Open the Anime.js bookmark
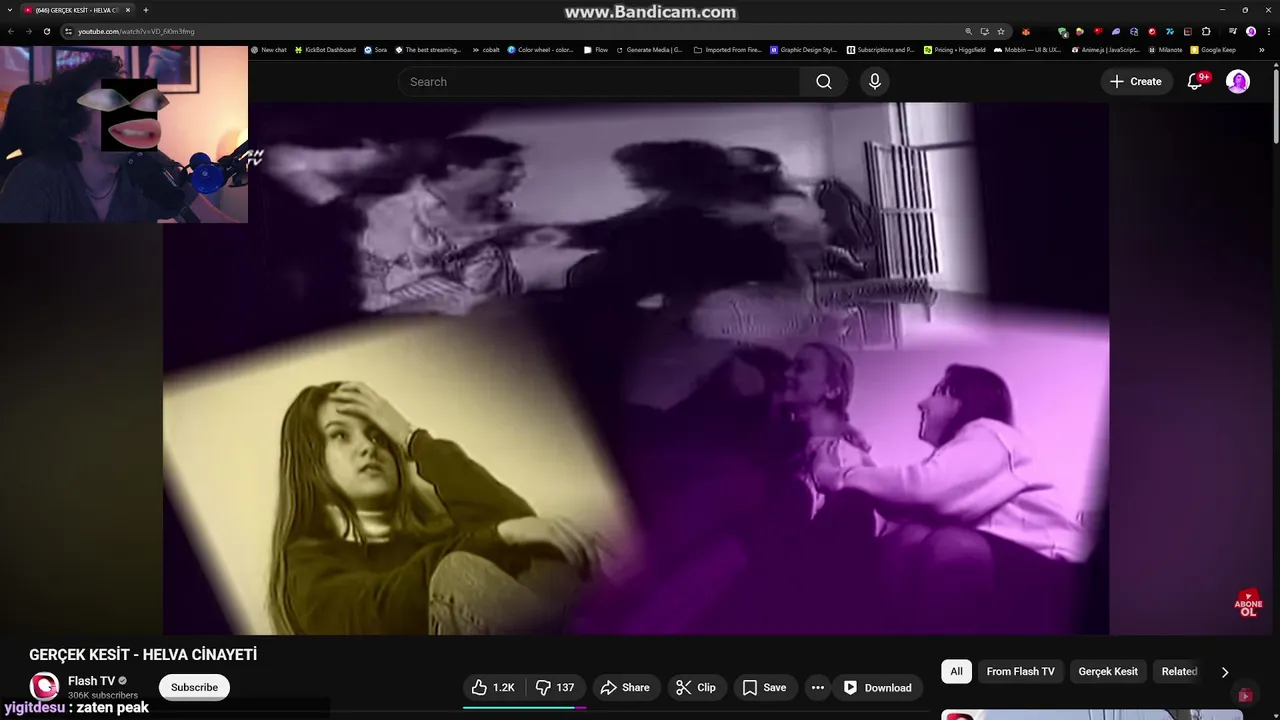 1105,49
